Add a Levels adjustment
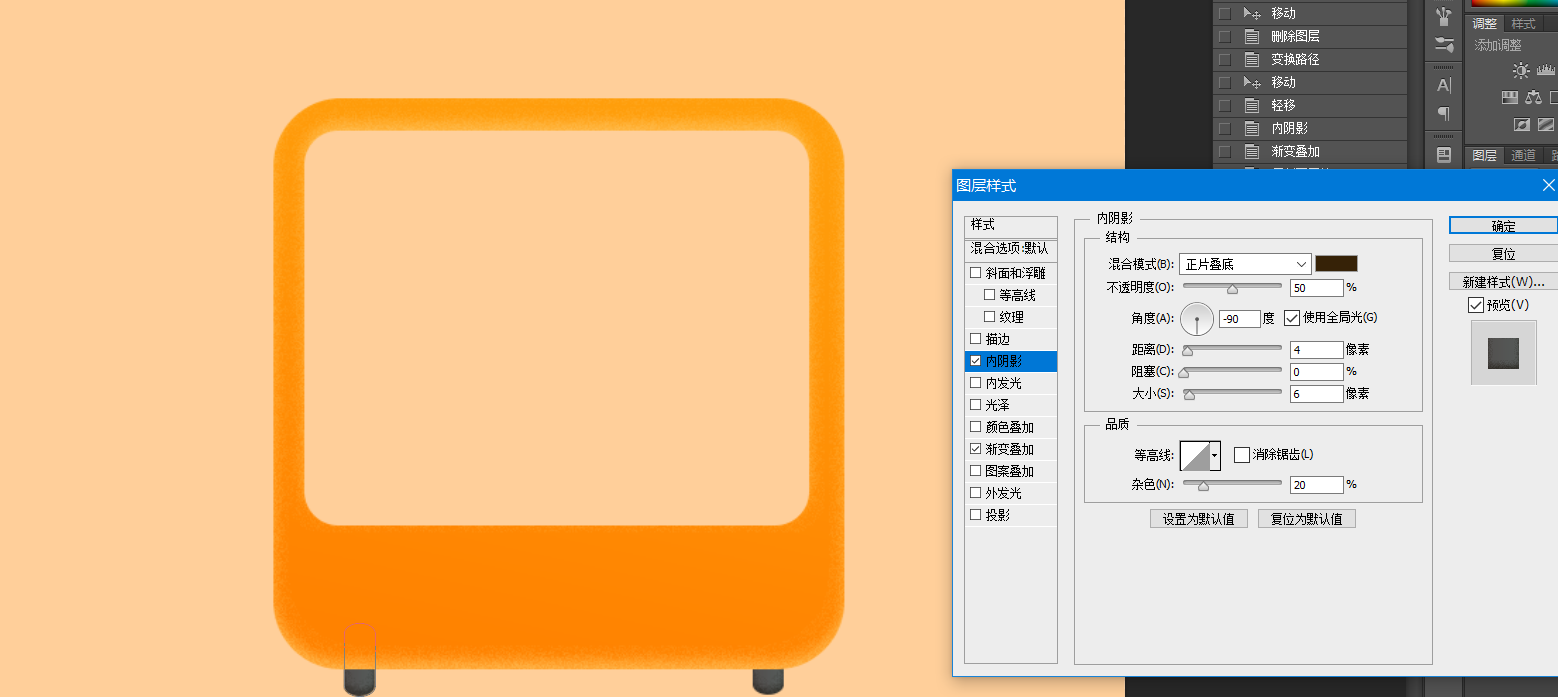This screenshot has height=697, width=1558. click(1546, 70)
